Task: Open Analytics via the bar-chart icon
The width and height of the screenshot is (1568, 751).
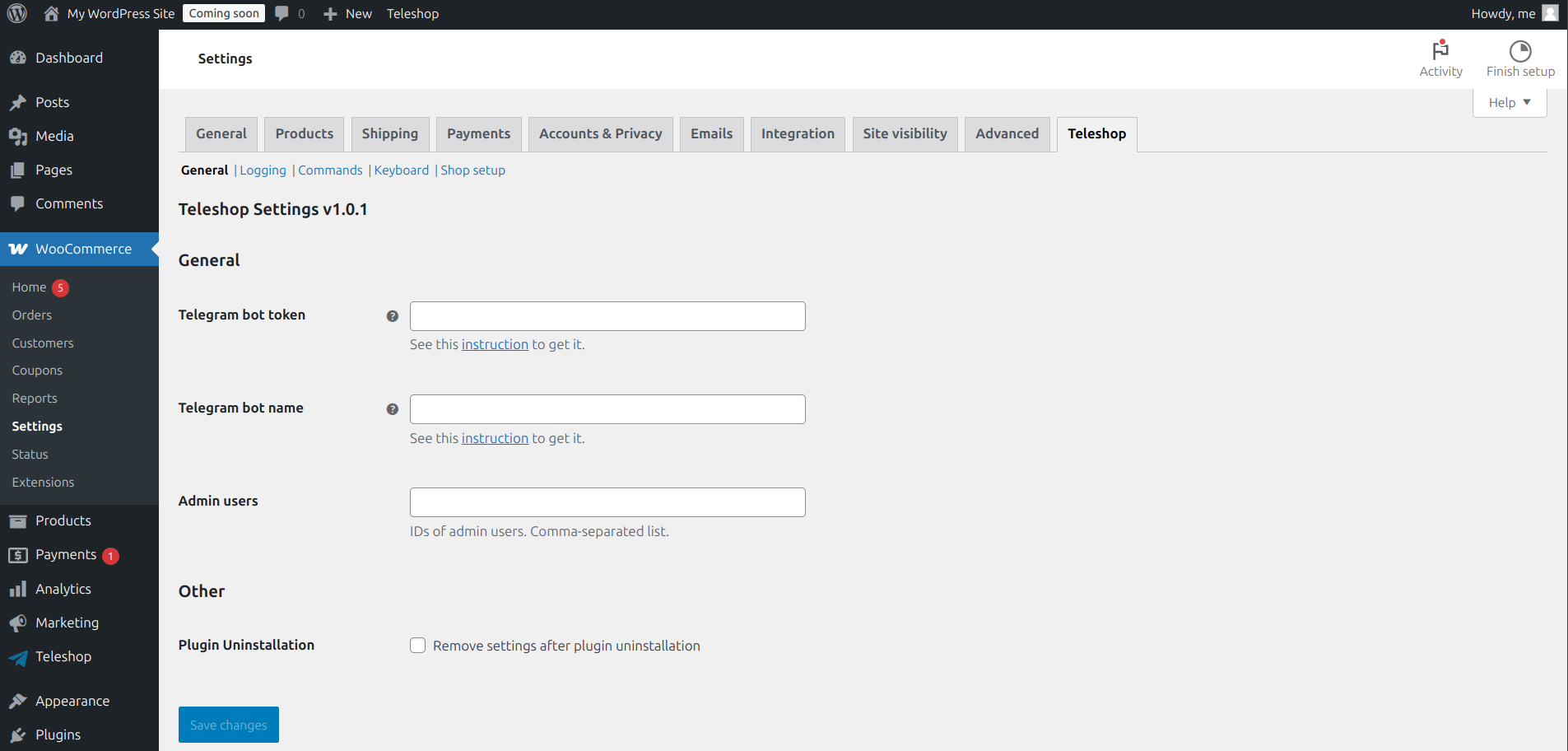Action: tap(18, 589)
